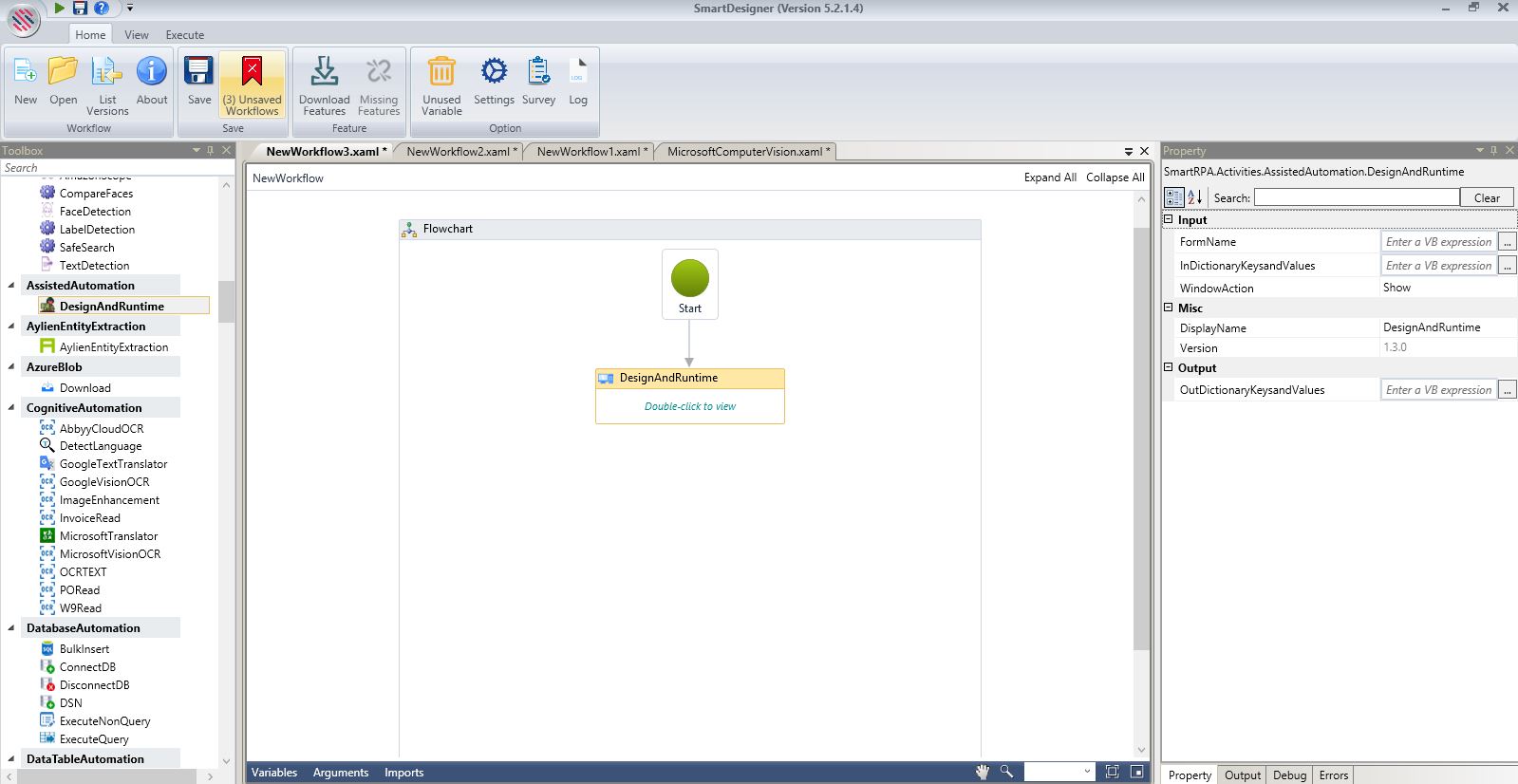Toggle categorized view in Property panel

pyautogui.click(x=1174, y=197)
